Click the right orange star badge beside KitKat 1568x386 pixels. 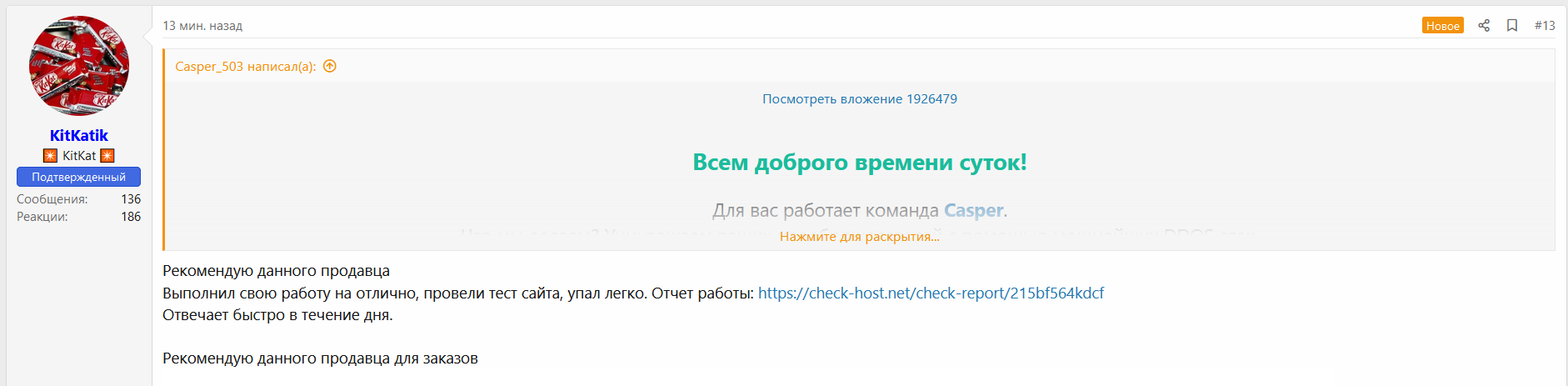tap(107, 156)
